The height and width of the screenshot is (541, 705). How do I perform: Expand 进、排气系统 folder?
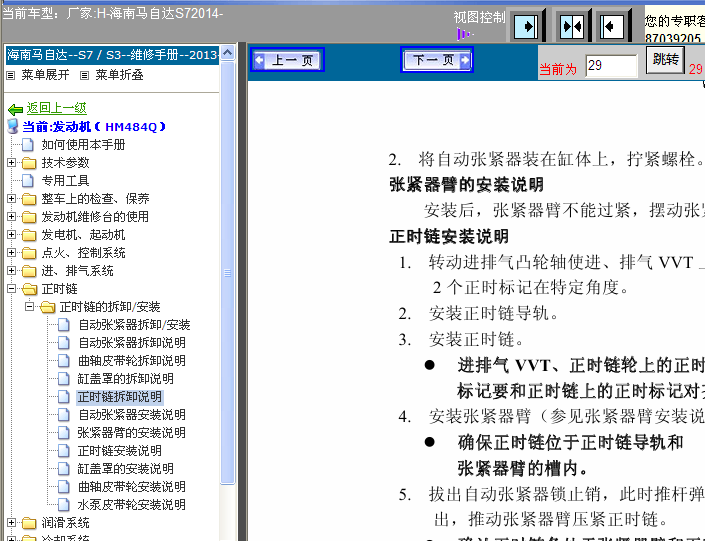(12, 270)
